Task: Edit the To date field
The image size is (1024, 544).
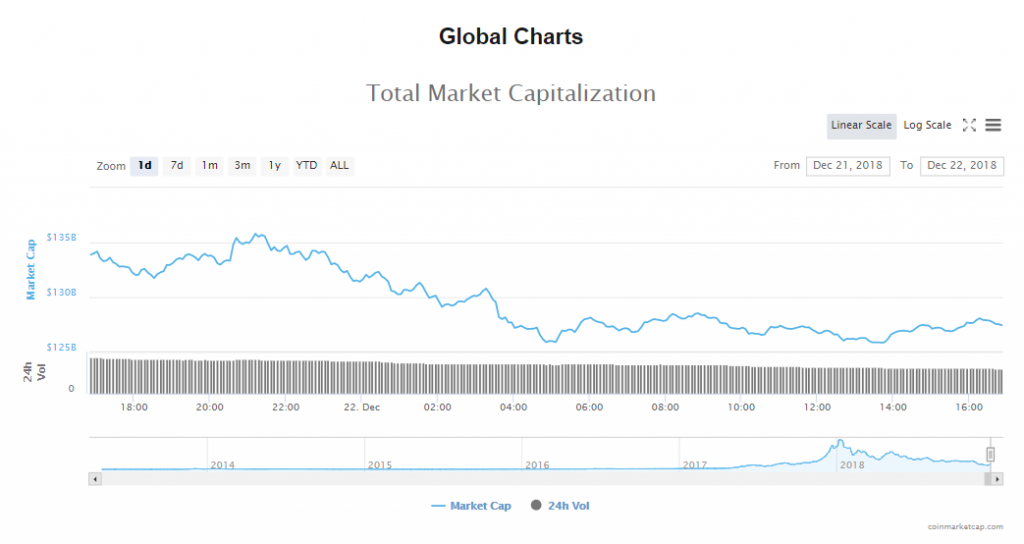Action: click(961, 166)
